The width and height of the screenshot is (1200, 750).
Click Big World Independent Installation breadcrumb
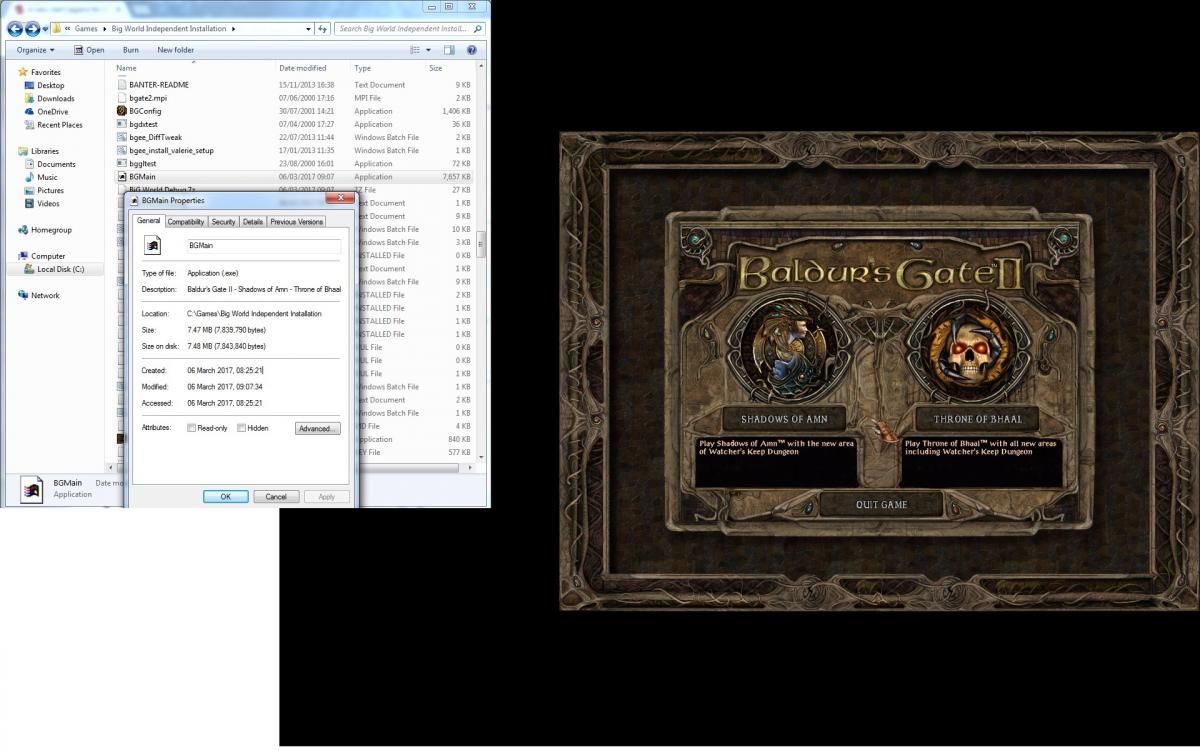click(x=168, y=29)
